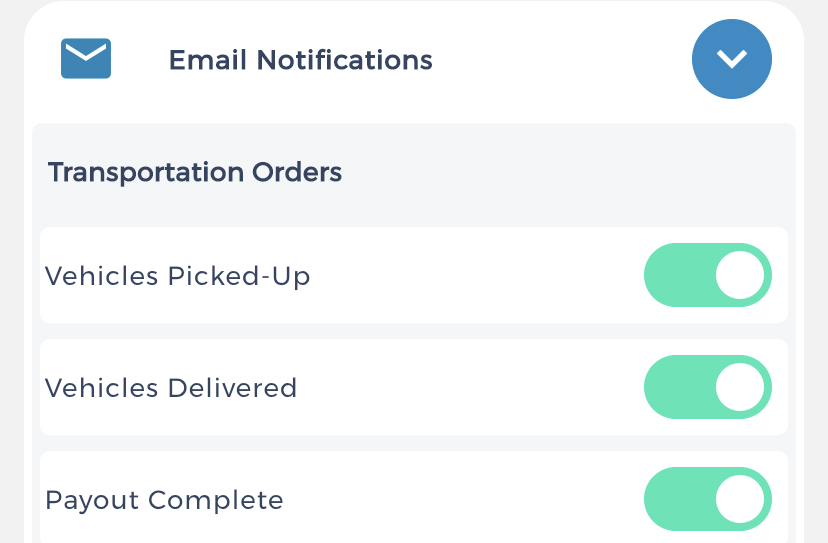
Task: Click the white knob of Vehicles Picked-Up switch
Action: point(740,275)
